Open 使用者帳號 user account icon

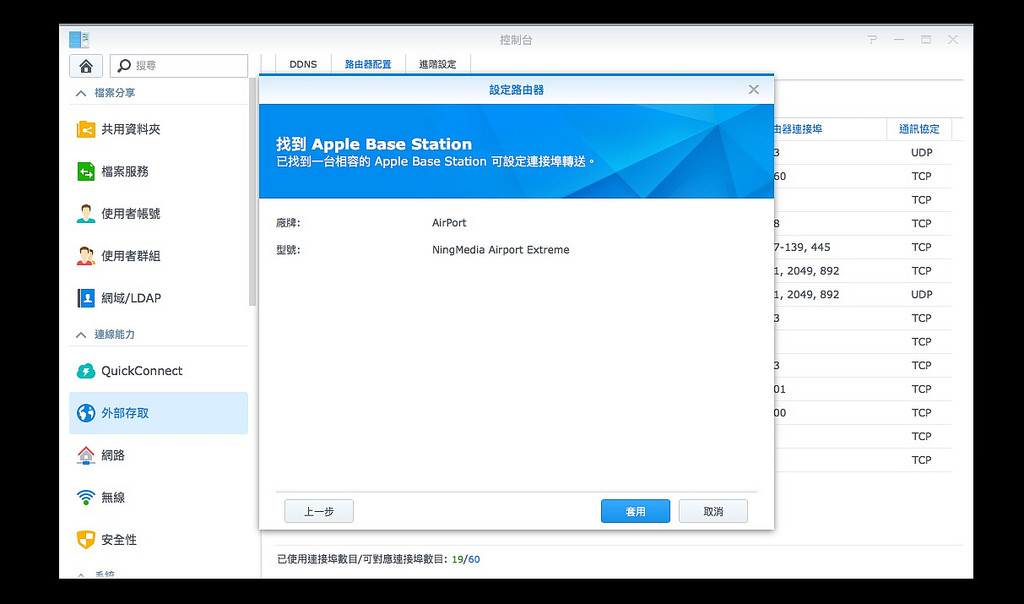(x=86, y=214)
